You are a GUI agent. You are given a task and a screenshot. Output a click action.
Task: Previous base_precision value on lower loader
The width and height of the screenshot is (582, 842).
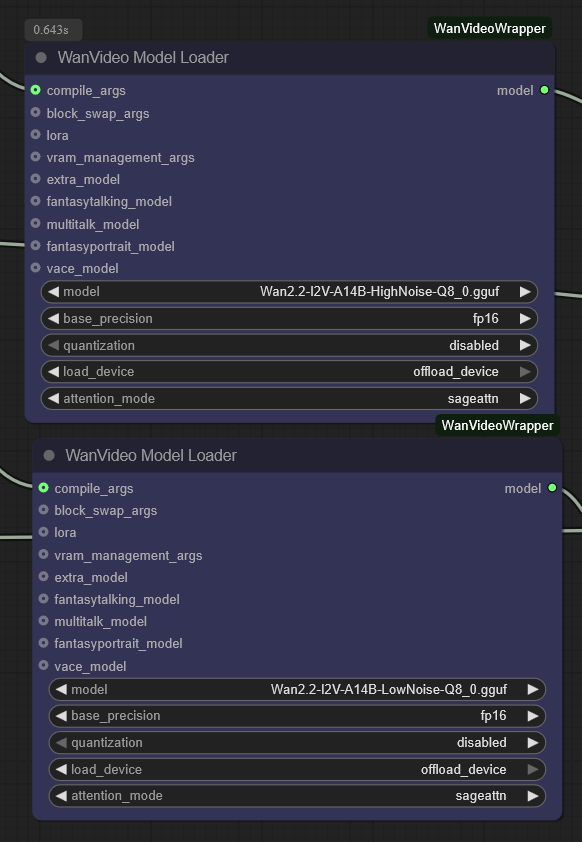click(61, 716)
